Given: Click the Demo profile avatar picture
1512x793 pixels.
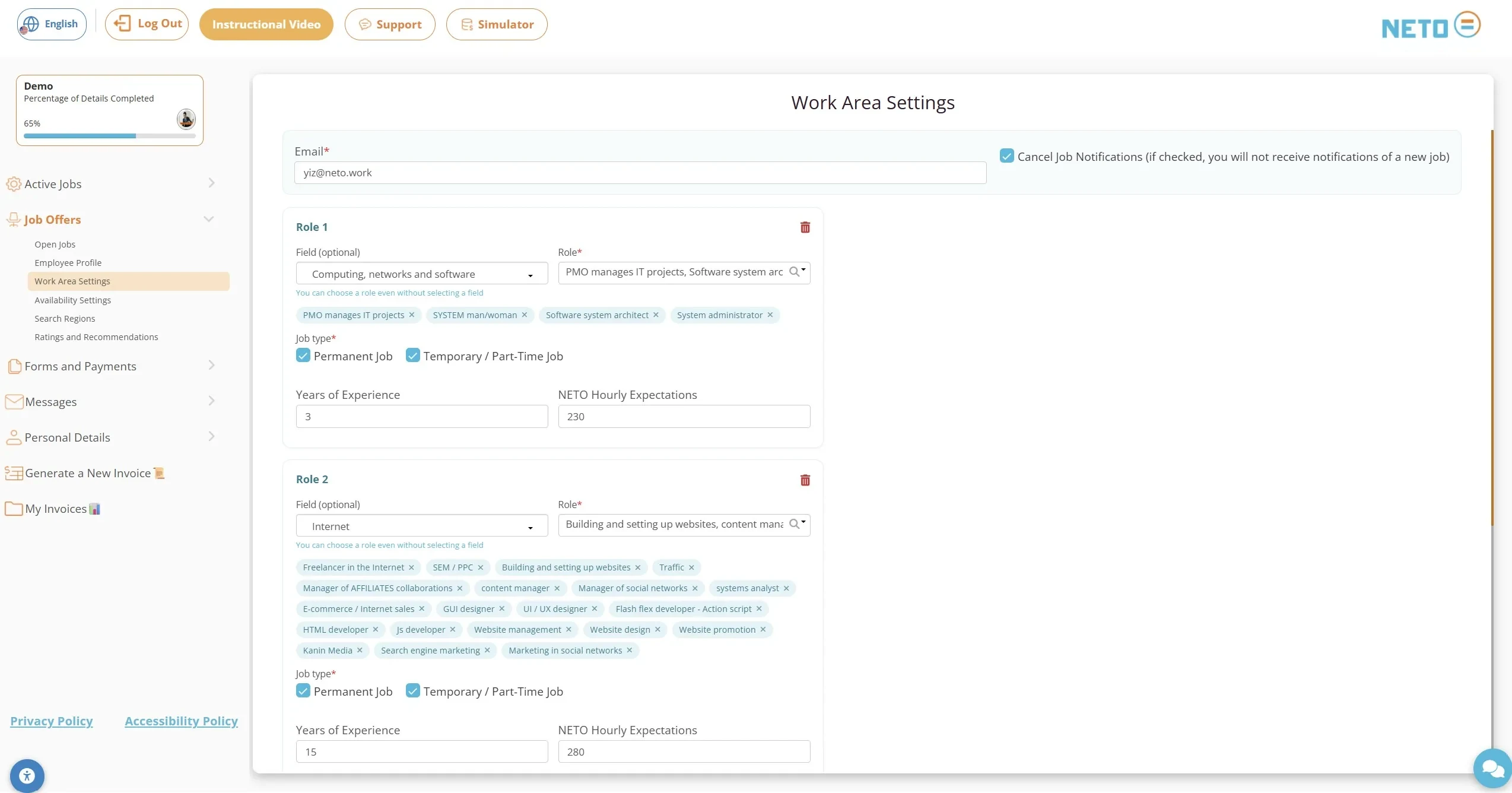Looking at the screenshot, I should point(186,119).
